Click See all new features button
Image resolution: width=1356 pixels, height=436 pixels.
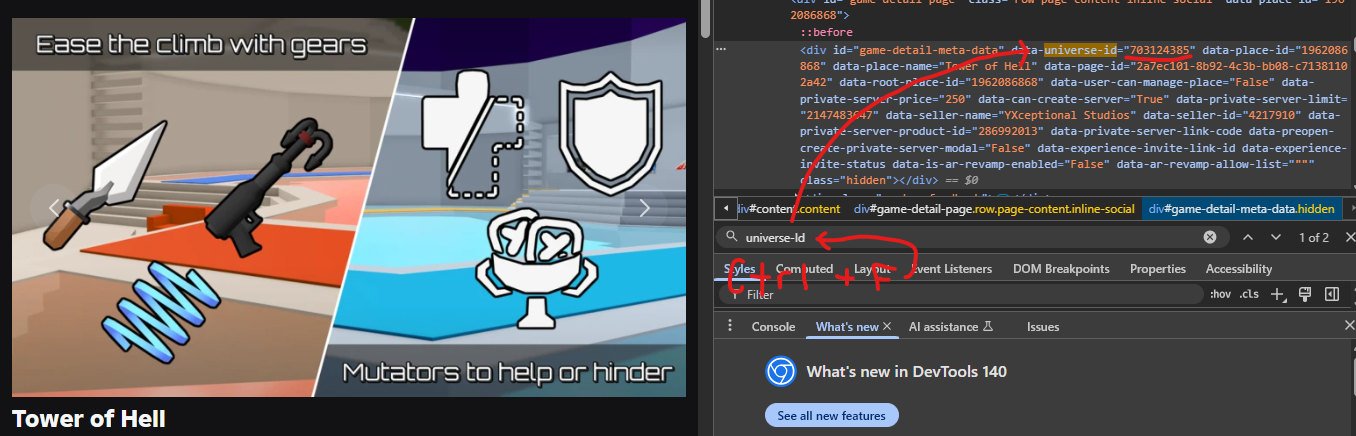click(832, 415)
